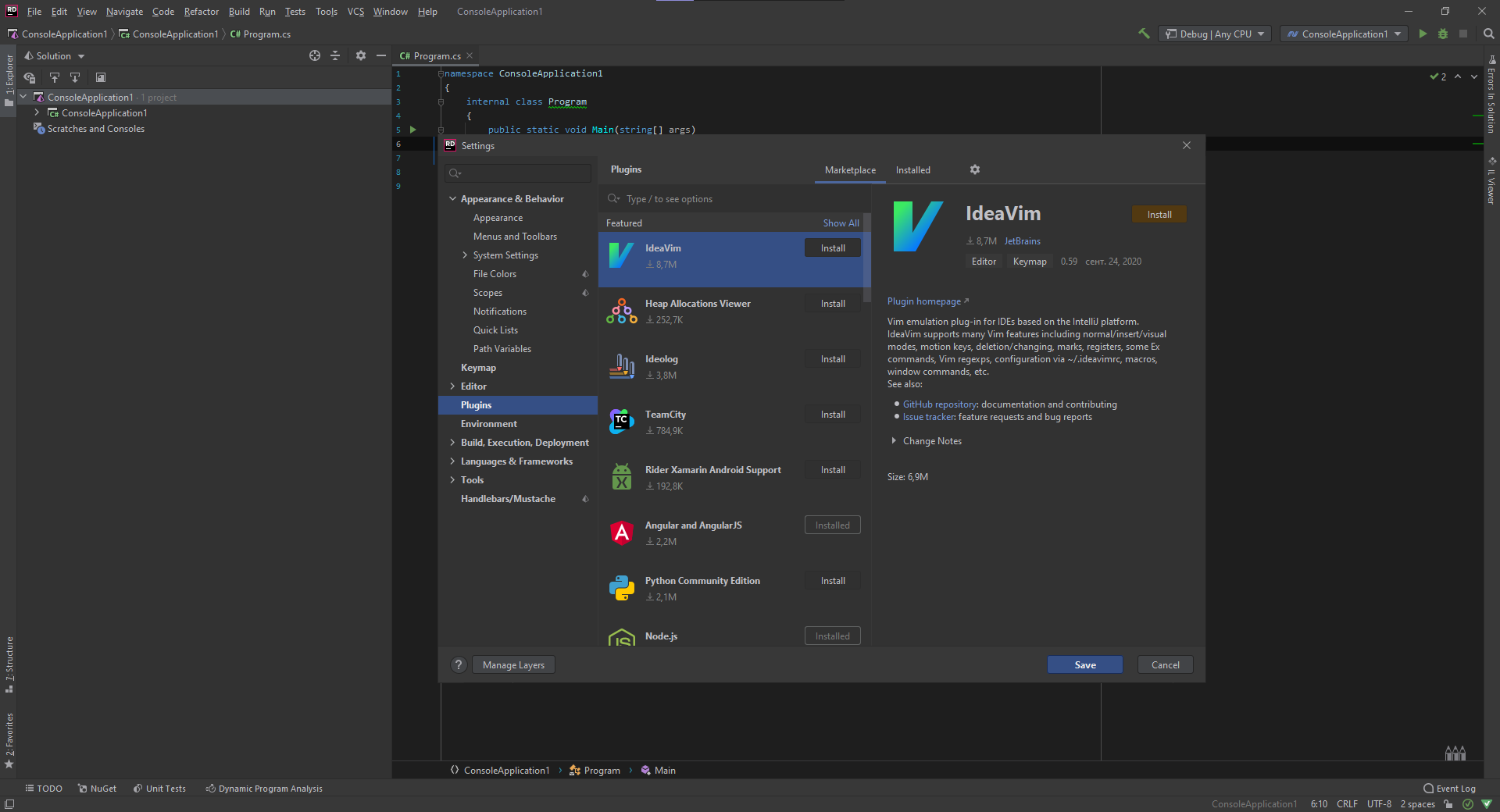Click the CRLF line separator indicator

click(1347, 804)
